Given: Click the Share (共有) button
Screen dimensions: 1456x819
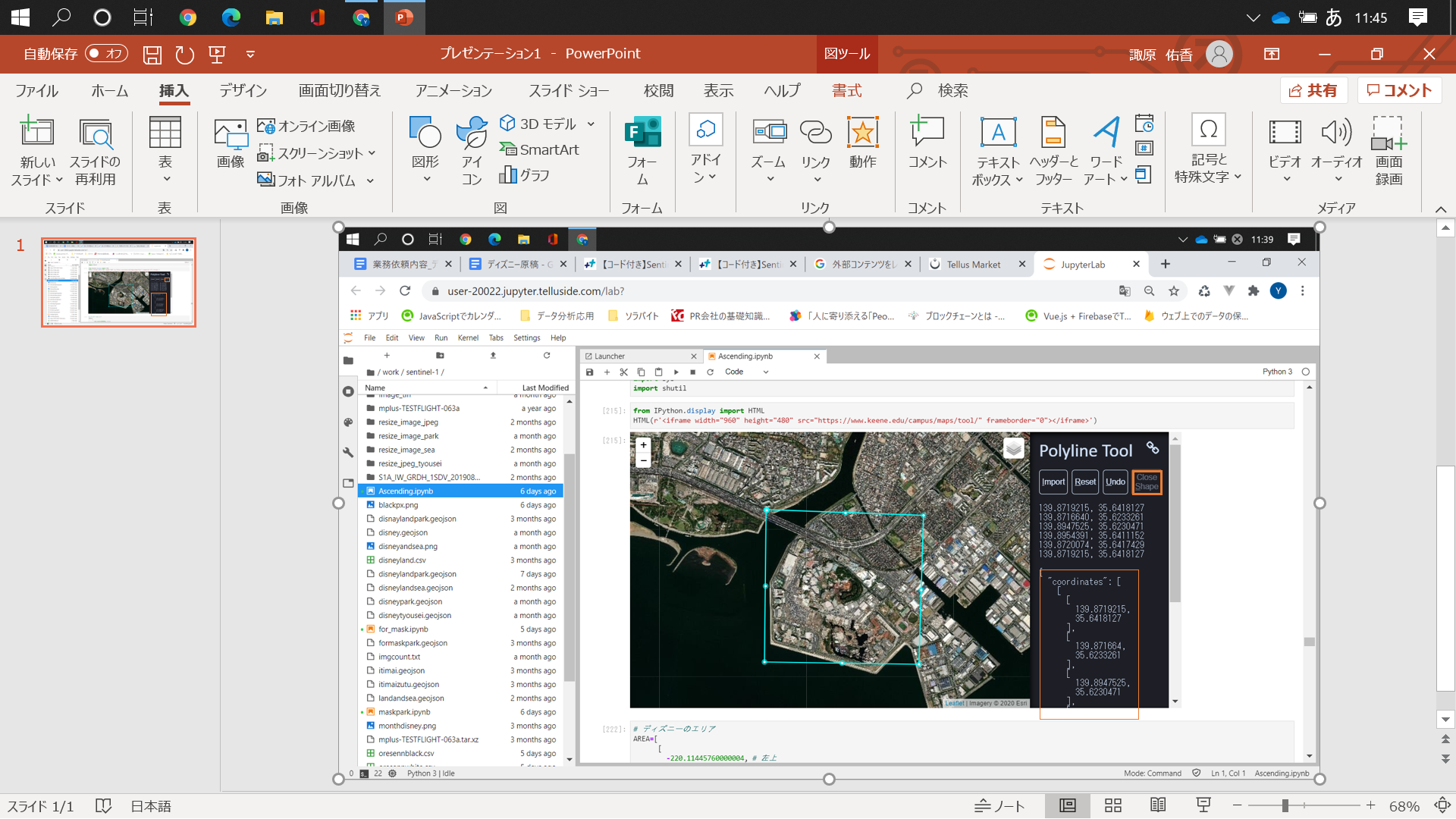Looking at the screenshot, I should pos(1314,91).
